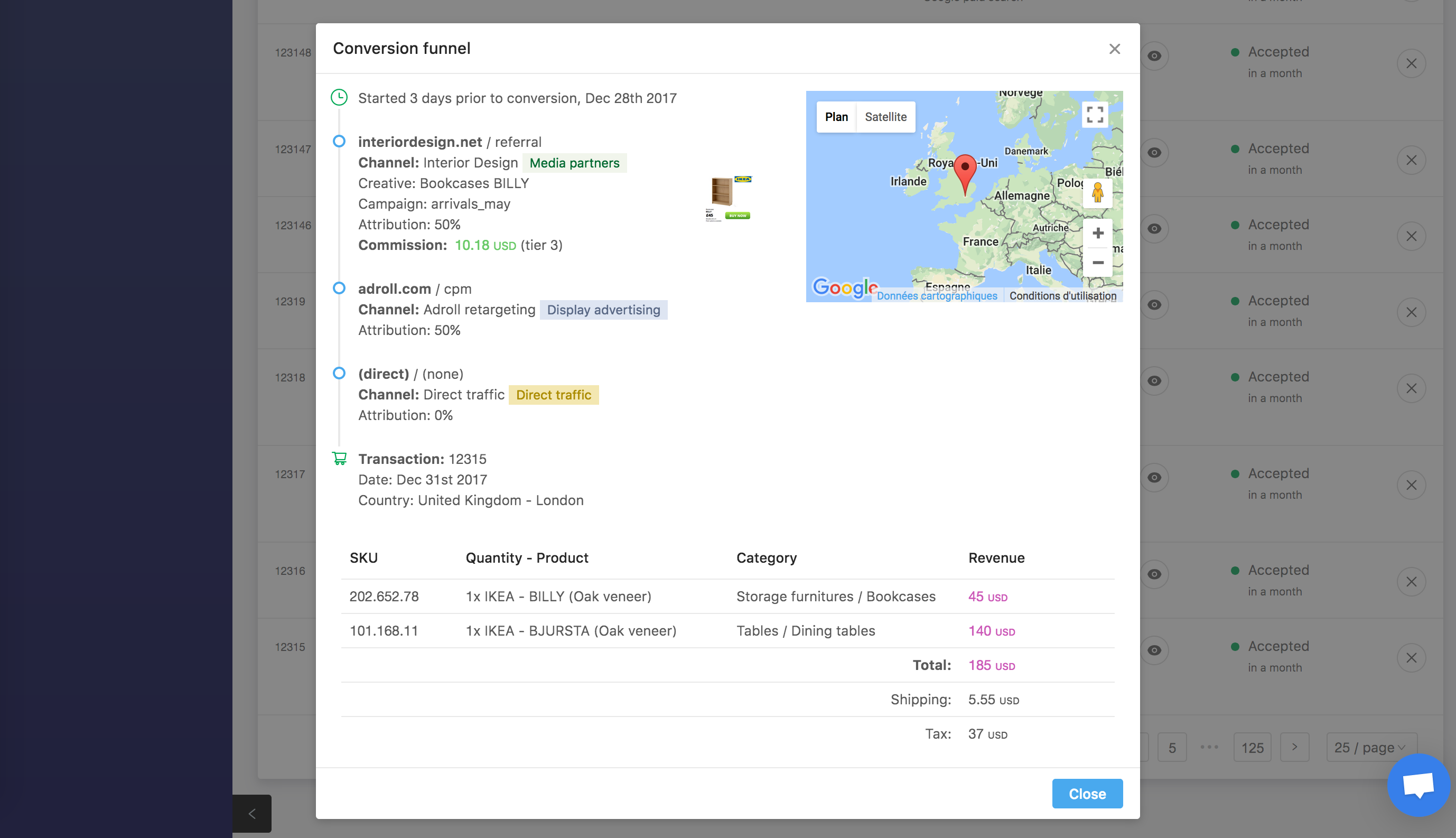Zoom out on the map
This screenshot has width=1456, height=838.
(x=1097, y=263)
